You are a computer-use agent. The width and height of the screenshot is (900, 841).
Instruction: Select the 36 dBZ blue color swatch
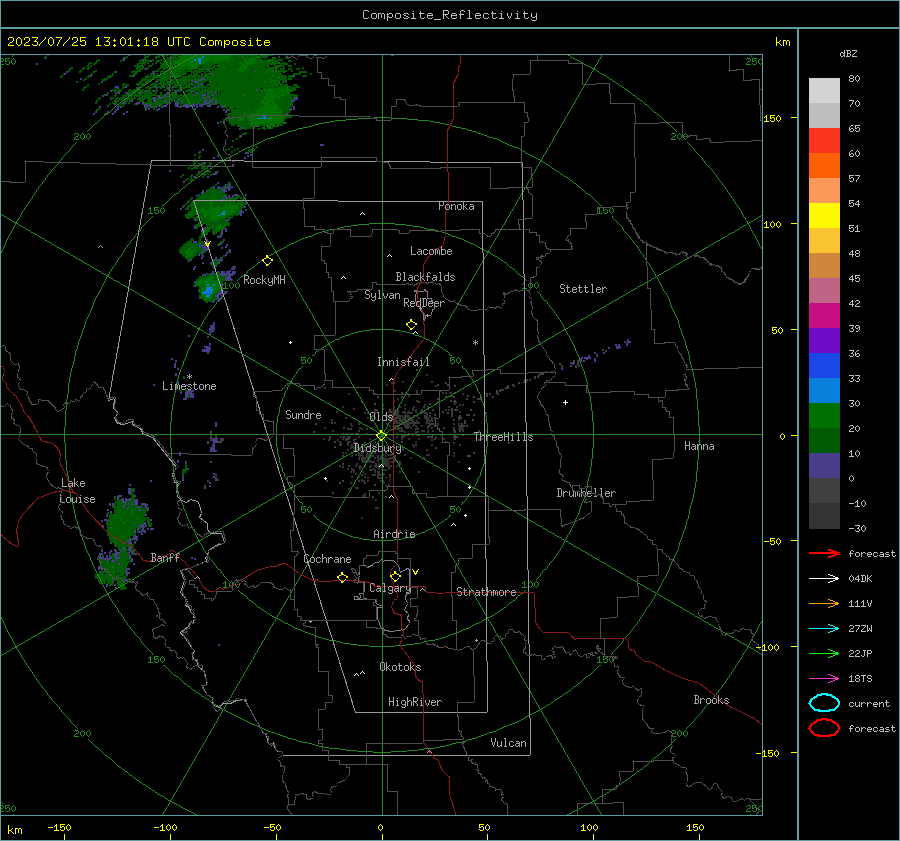[824, 365]
